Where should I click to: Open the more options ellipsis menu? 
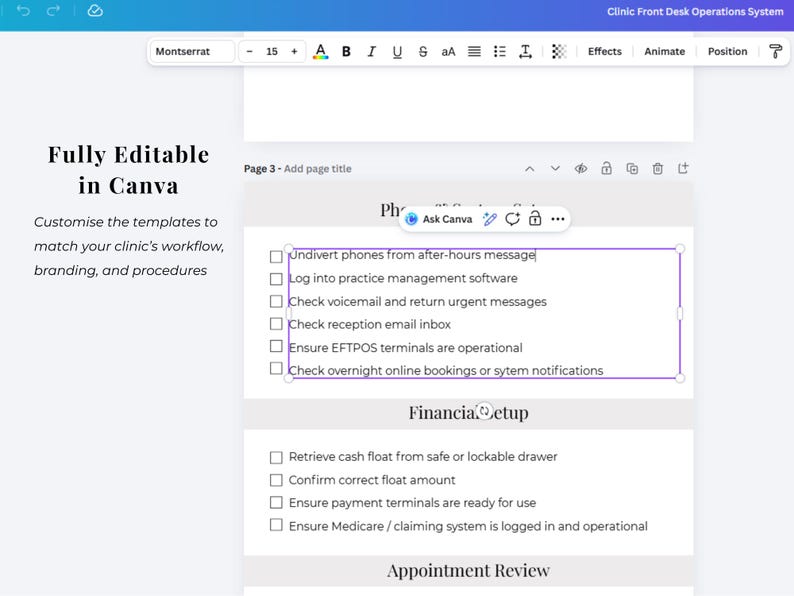pyautogui.click(x=558, y=219)
